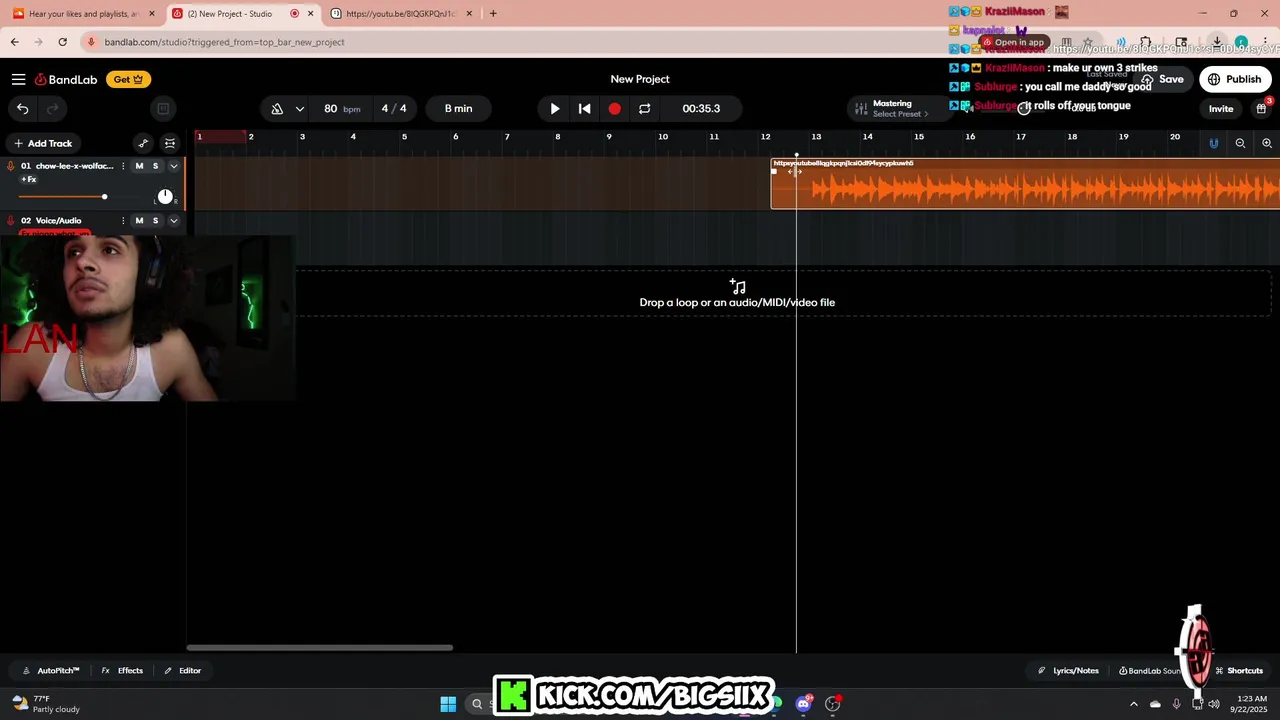Open the weather widget in the taskbar
Viewport: 1280px width, 720px height.
point(44,704)
